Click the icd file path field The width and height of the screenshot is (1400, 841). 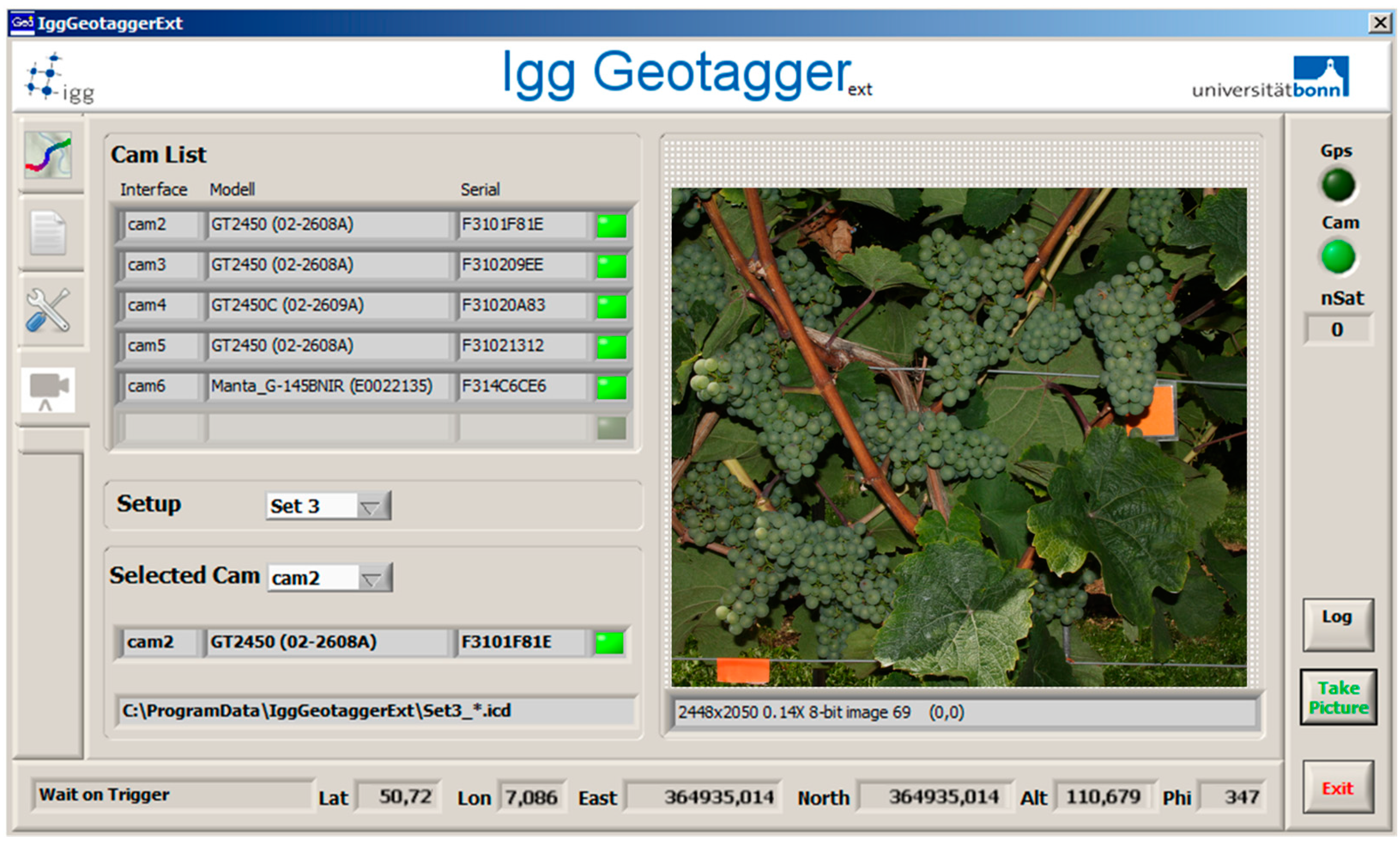click(375, 710)
